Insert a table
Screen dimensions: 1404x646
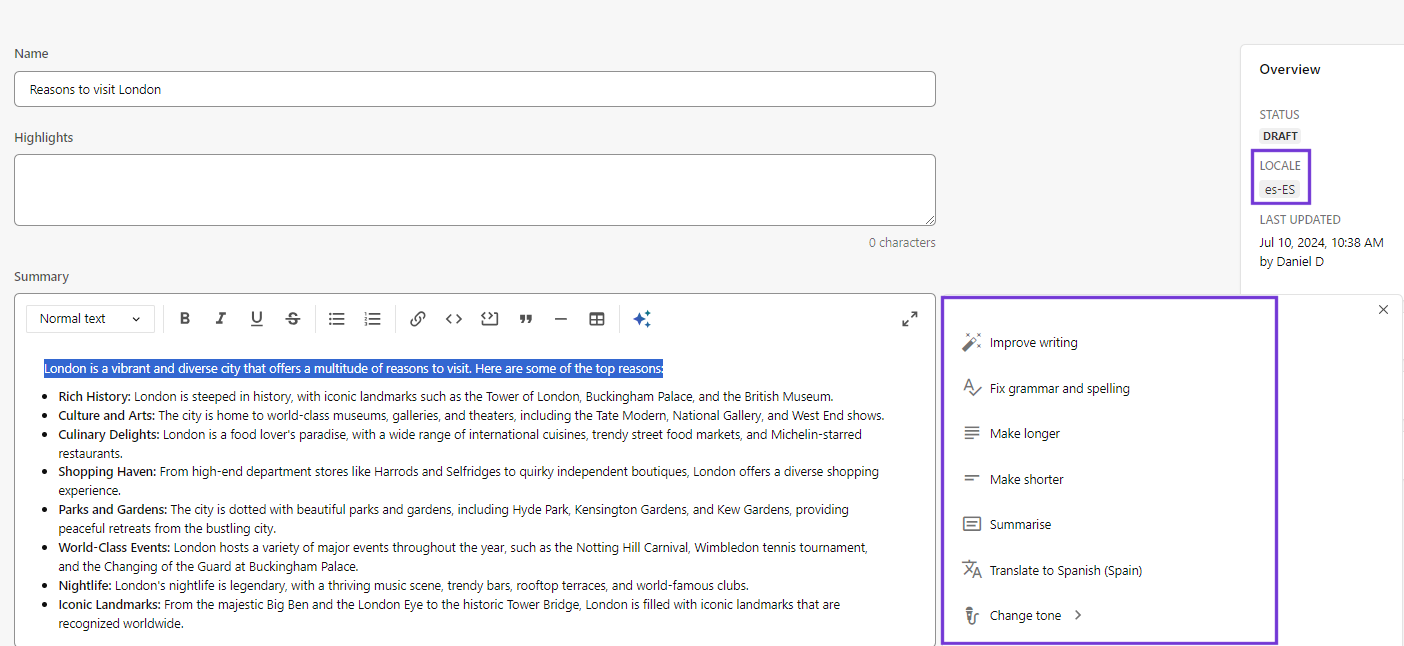coord(597,319)
